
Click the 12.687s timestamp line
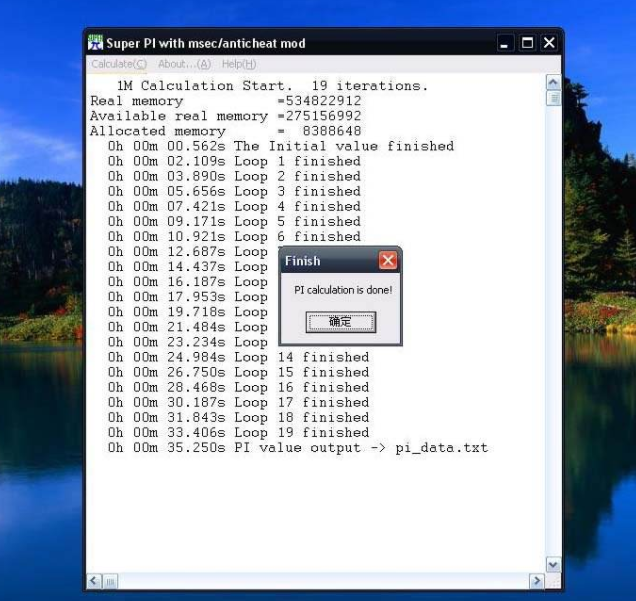pyautogui.click(x=187, y=252)
